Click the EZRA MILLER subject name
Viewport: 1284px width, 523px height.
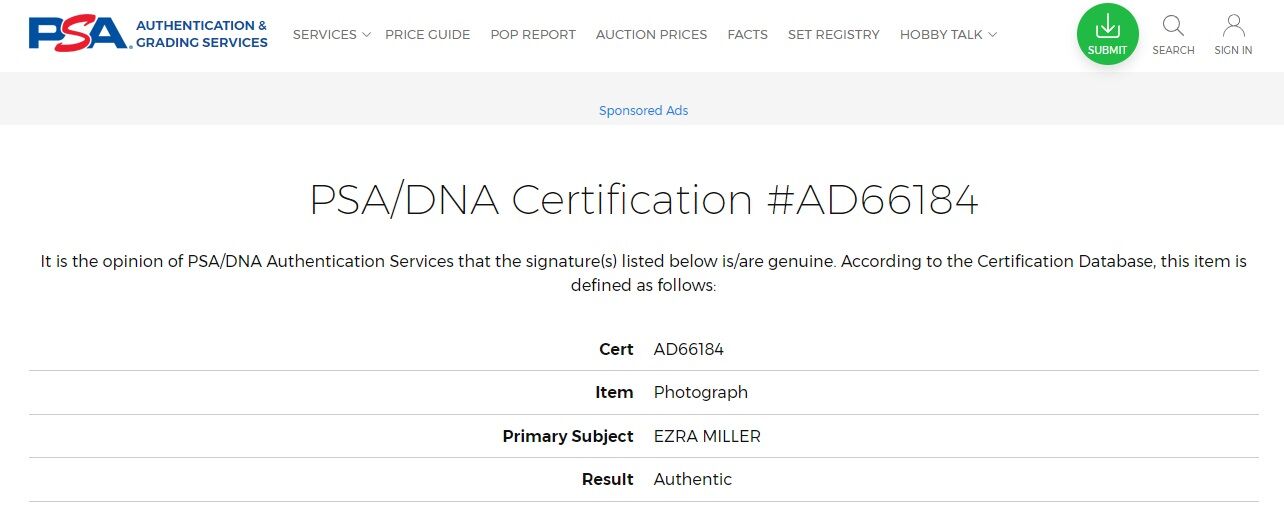click(x=707, y=436)
